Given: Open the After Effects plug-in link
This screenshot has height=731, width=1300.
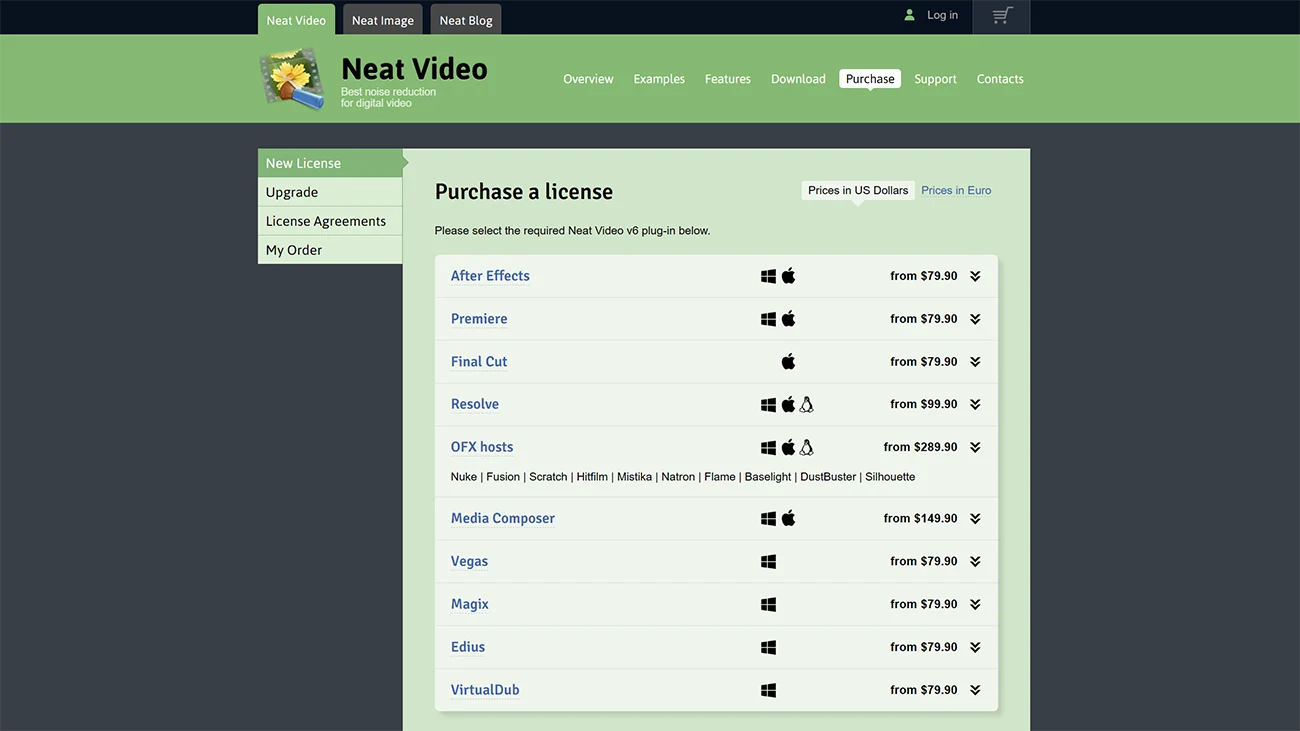Looking at the screenshot, I should (x=490, y=276).
